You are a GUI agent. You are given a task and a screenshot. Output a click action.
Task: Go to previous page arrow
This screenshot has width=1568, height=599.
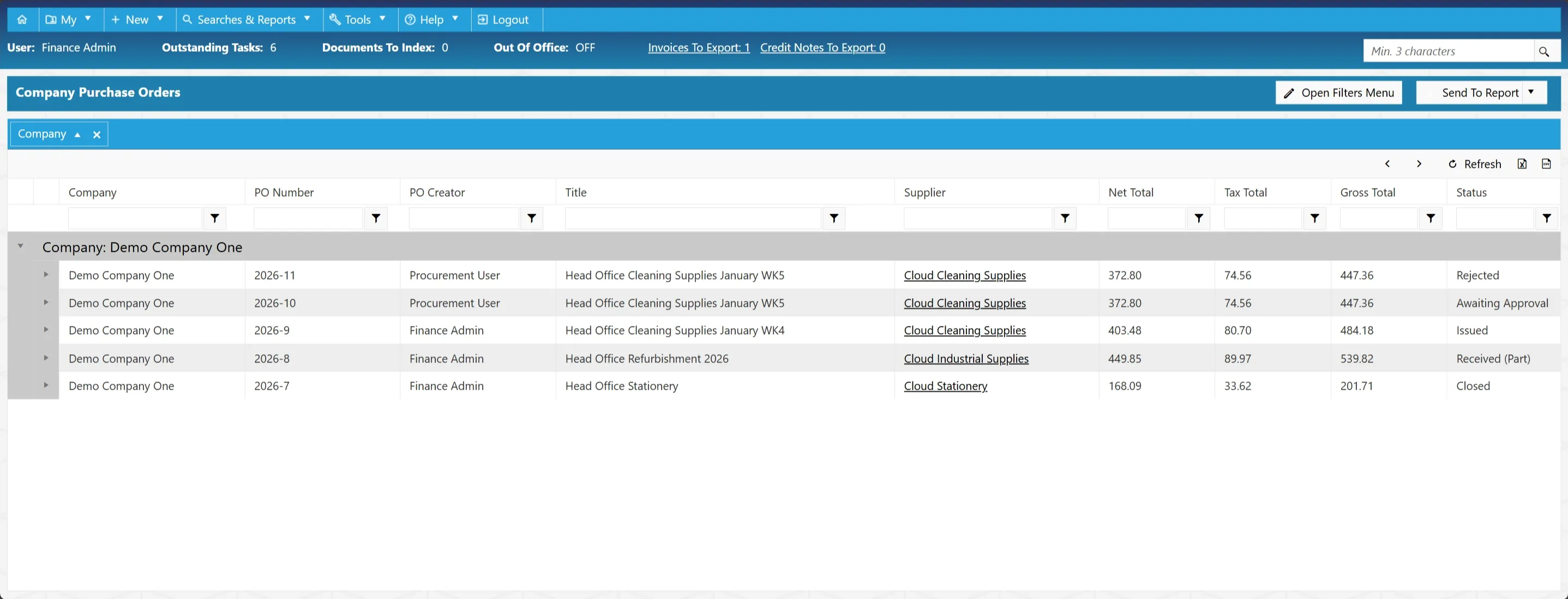click(x=1387, y=164)
